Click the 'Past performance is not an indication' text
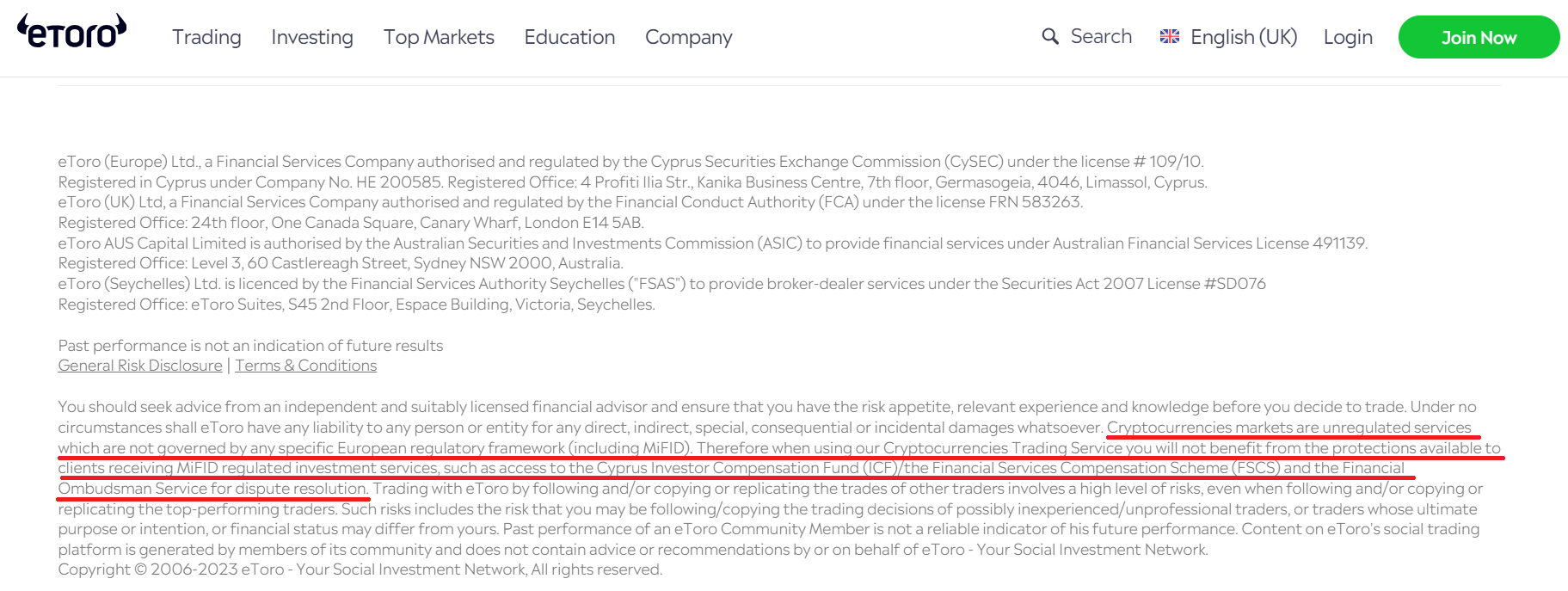Image resolution: width=1568 pixels, height=591 pixels. (x=250, y=345)
